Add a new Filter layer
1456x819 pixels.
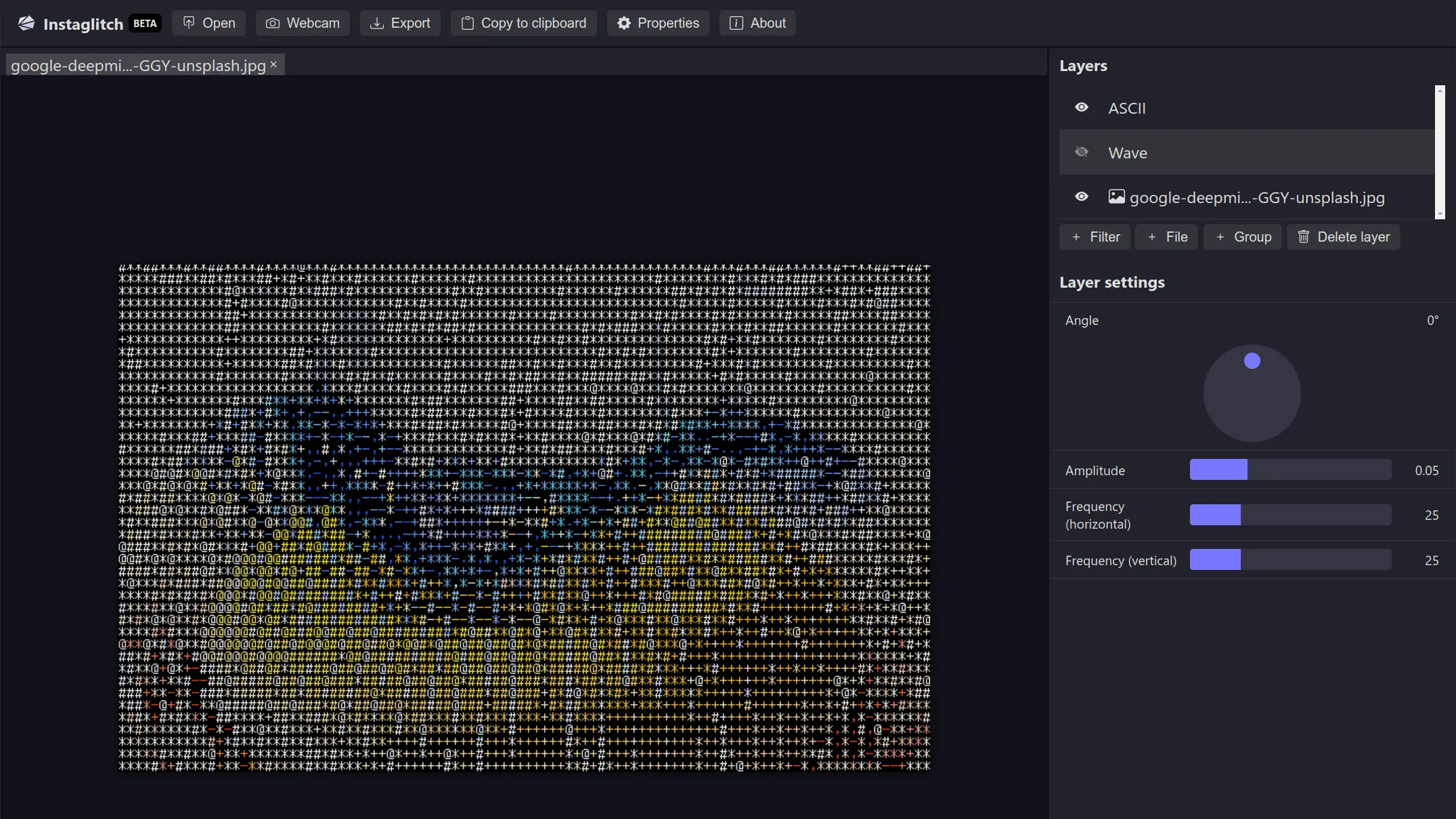(x=1095, y=237)
